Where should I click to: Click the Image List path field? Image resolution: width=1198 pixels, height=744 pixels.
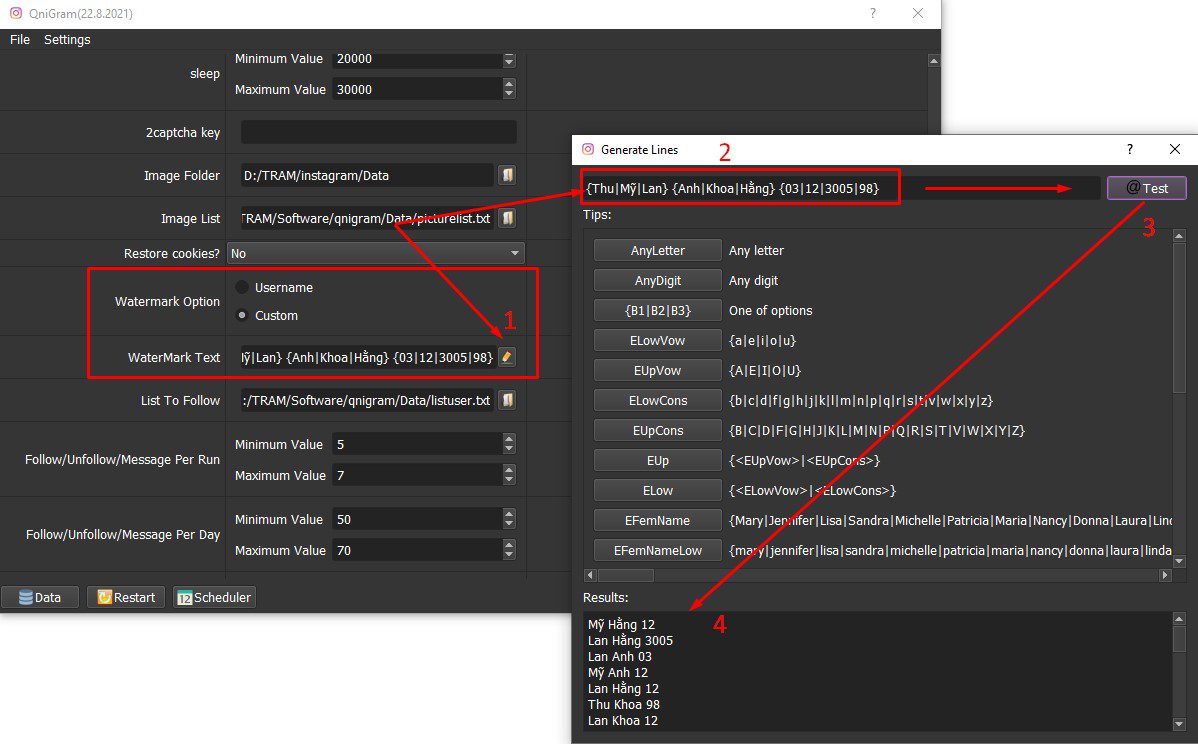tap(367, 218)
